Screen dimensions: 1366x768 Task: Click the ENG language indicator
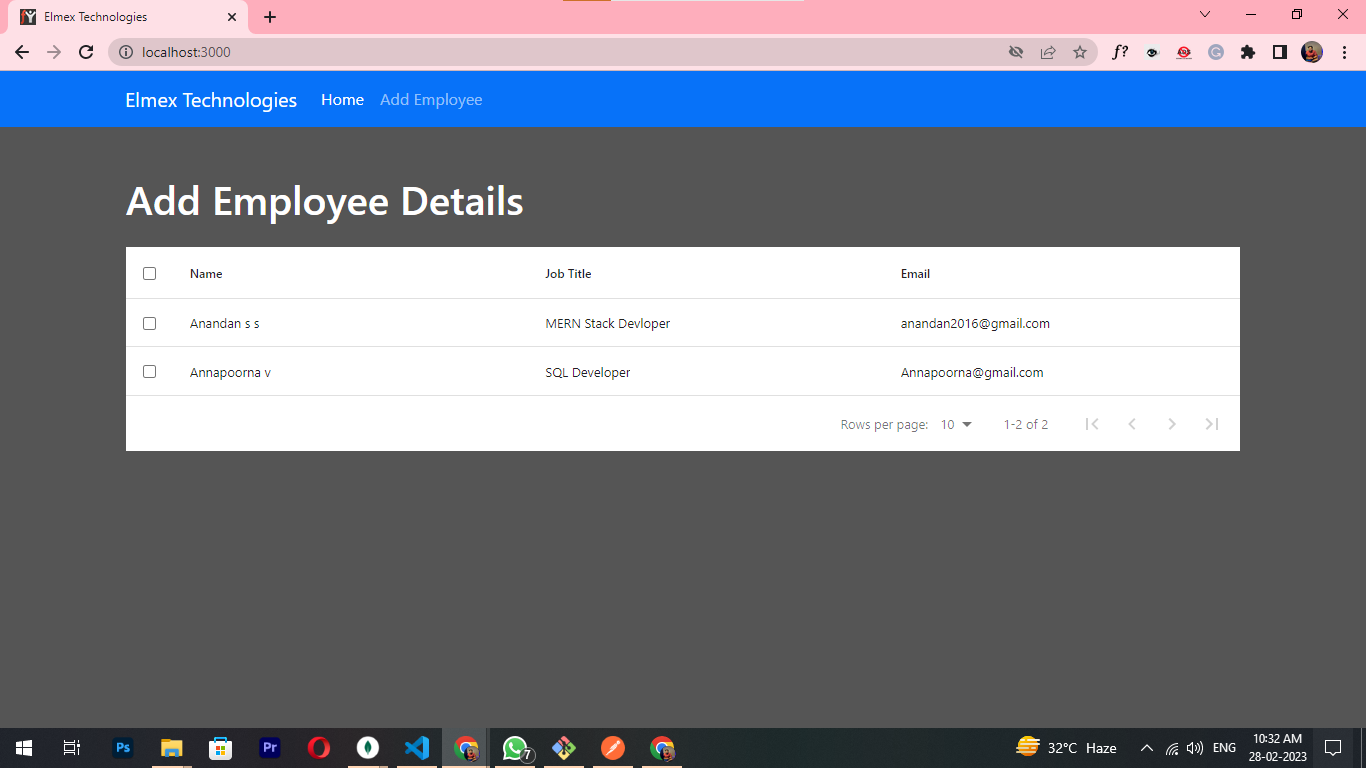(1224, 748)
